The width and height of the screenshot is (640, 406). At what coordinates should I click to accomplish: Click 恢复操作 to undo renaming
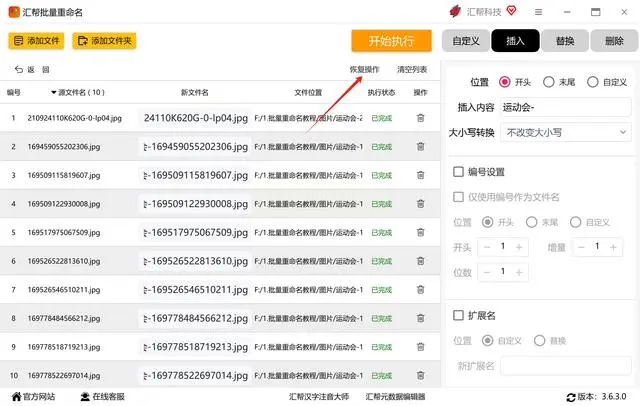(364, 69)
